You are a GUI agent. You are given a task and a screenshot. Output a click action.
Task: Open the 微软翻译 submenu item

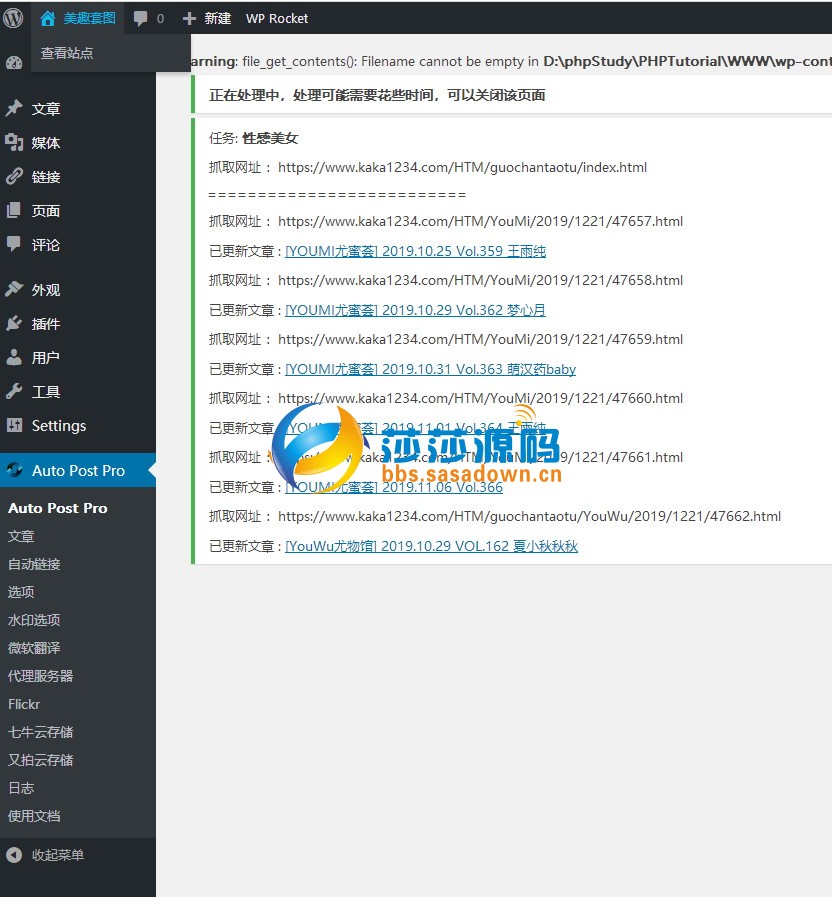[34, 648]
